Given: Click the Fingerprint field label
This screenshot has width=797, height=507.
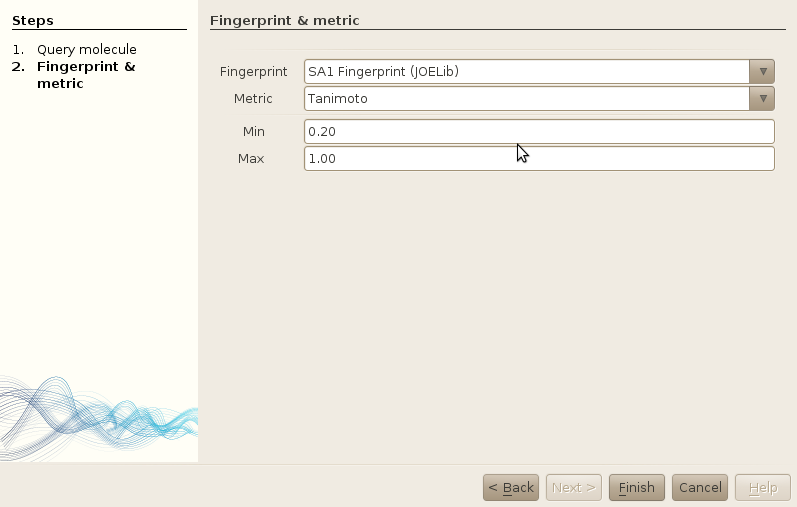Looking at the screenshot, I should click(253, 72).
